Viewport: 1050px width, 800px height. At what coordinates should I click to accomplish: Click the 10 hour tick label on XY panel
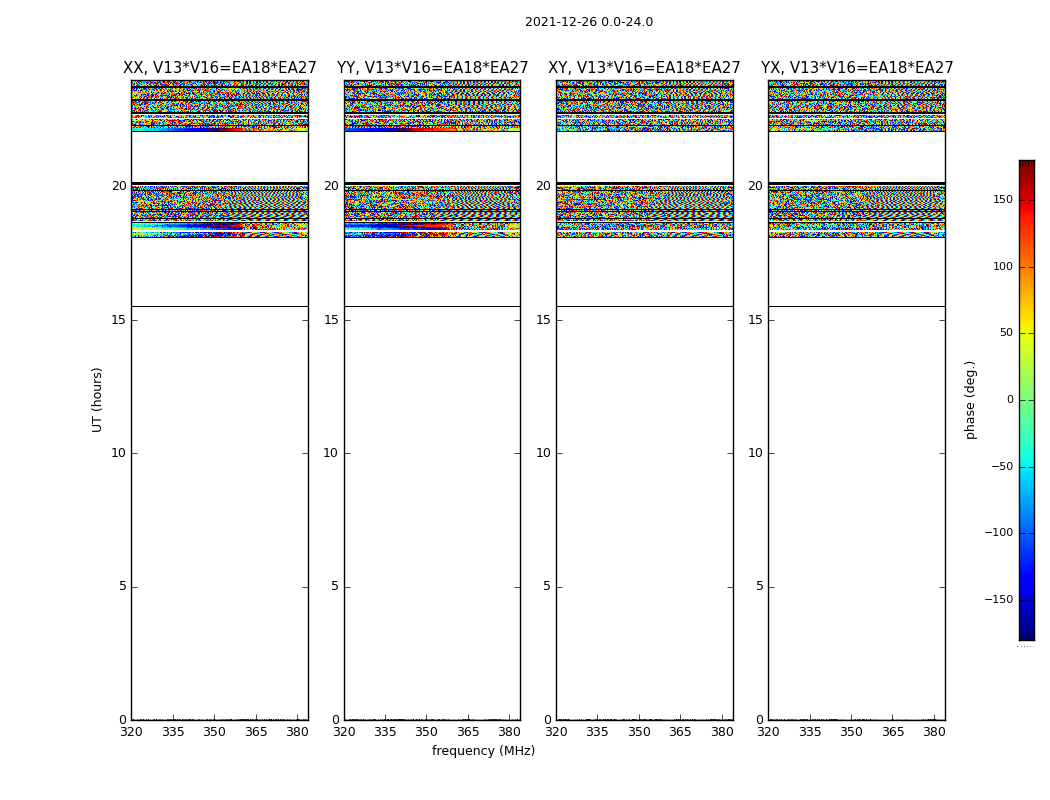[x=543, y=453]
